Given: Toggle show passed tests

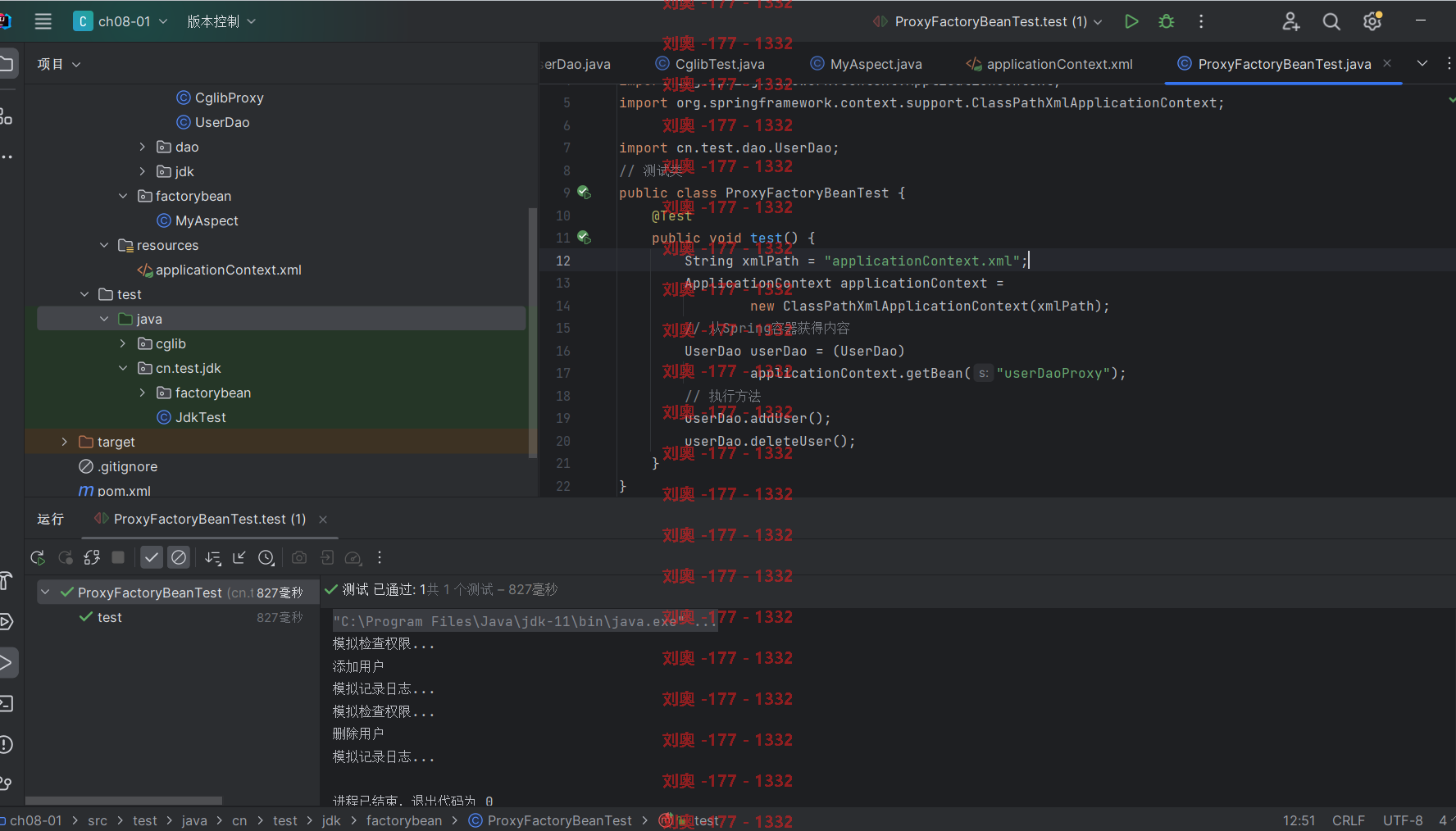Looking at the screenshot, I should [x=152, y=558].
